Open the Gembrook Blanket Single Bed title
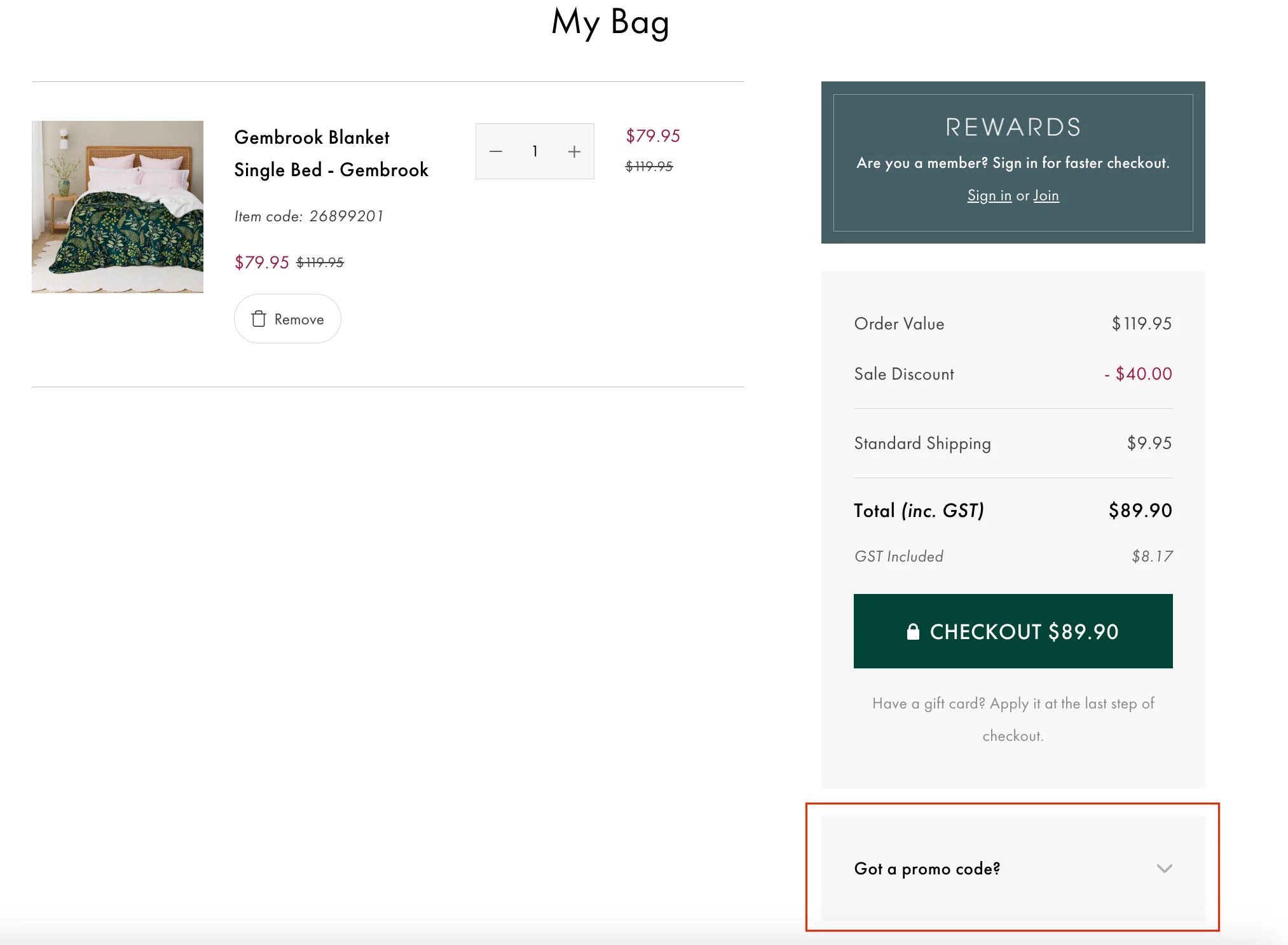 point(331,153)
